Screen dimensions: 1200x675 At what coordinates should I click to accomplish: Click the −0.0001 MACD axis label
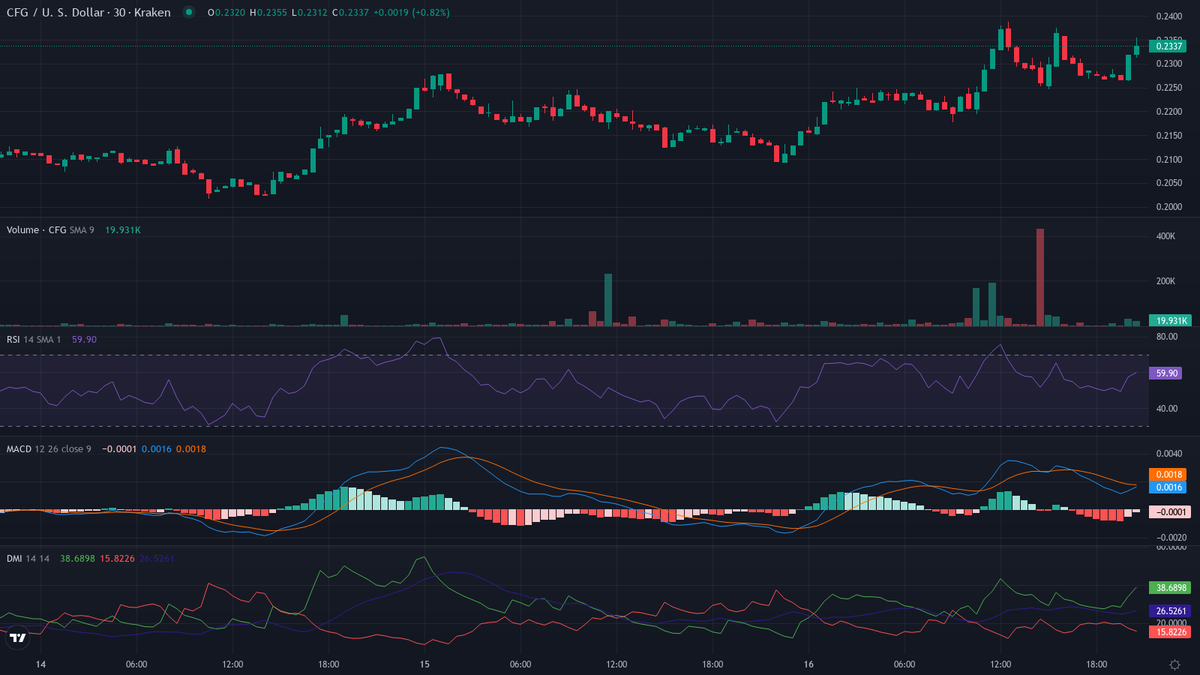(x=1169, y=511)
